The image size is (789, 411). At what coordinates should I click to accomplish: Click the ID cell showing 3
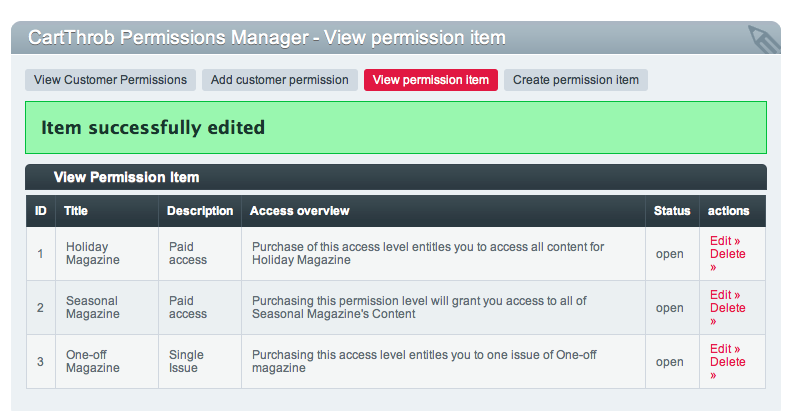(x=41, y=361)
